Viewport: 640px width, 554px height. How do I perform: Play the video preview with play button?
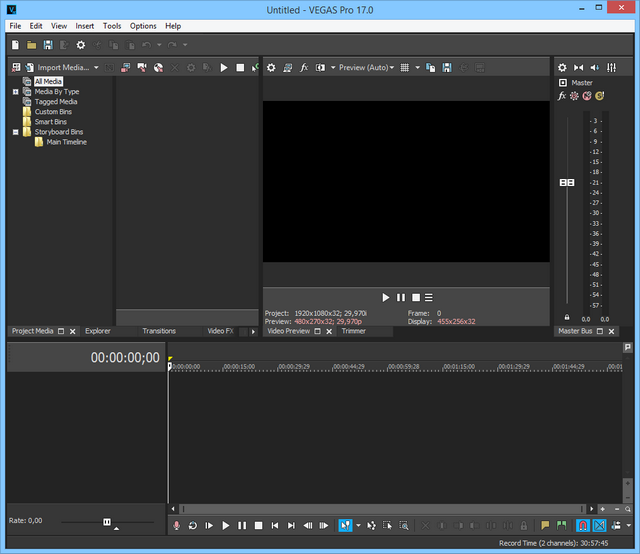coord(386,297)
